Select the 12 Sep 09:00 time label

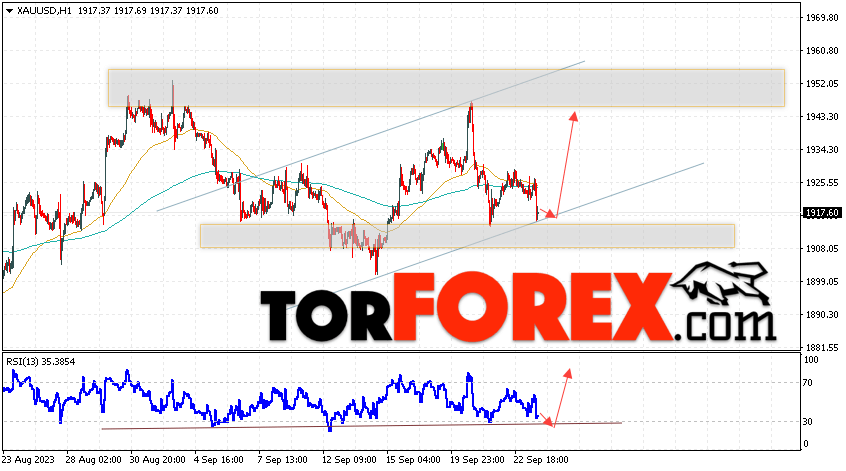click(349, 460)
